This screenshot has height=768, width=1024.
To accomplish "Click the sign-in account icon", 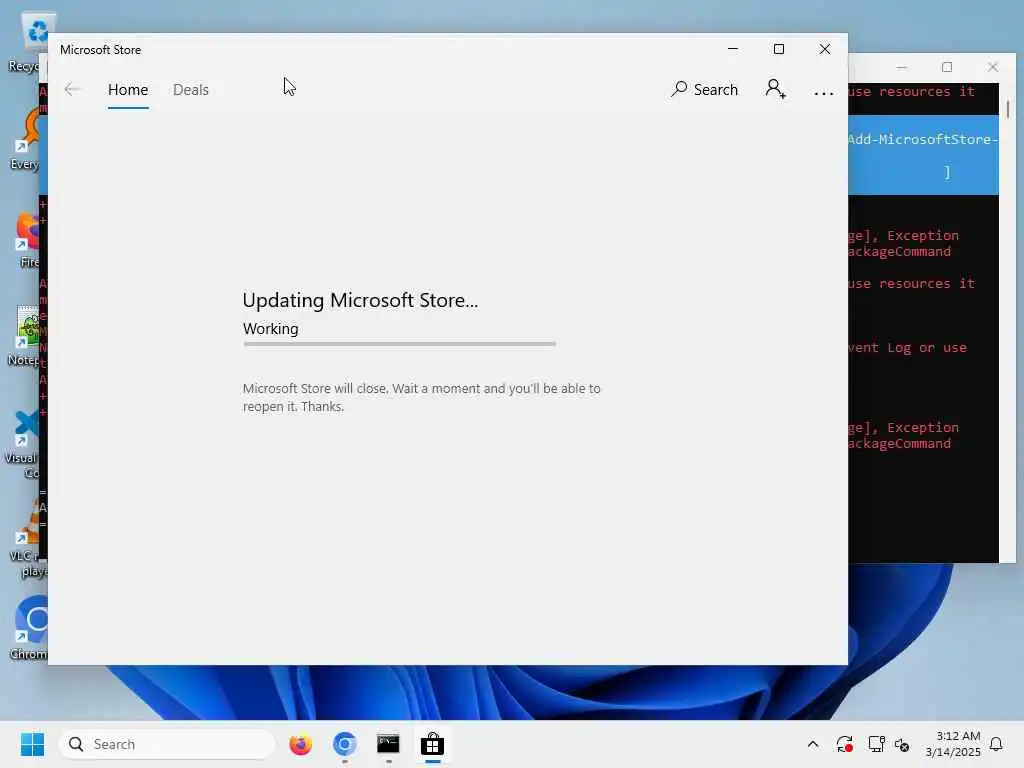I will pyautogui.click(x=775, y=89).
